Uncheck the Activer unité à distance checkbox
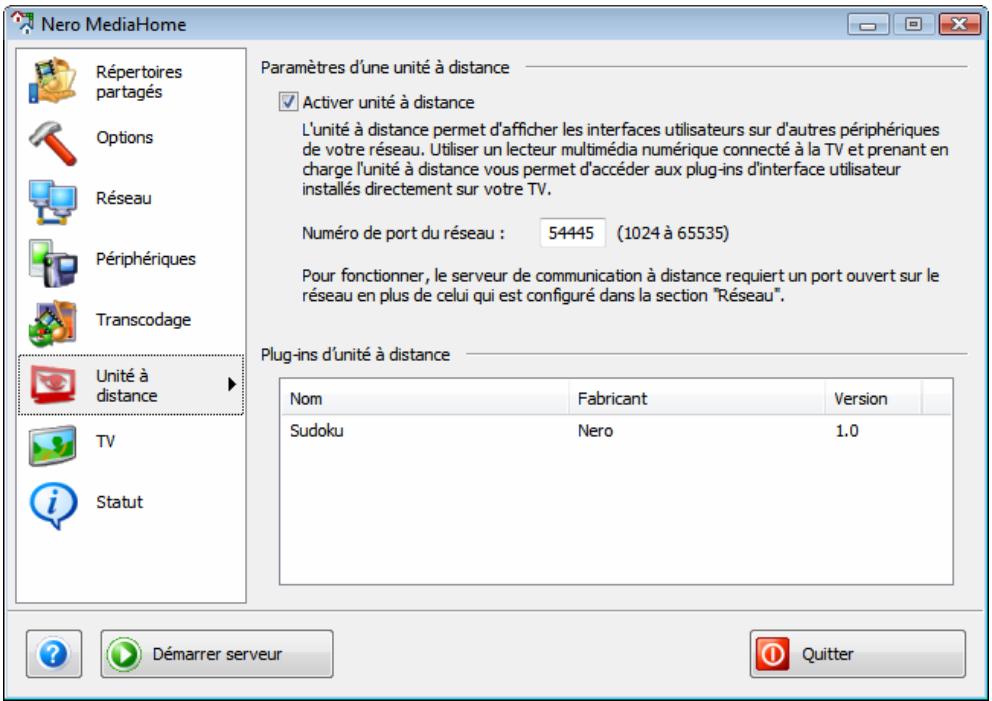The height and width of the screenshot is (701, 992). click(x=288, y=102)
